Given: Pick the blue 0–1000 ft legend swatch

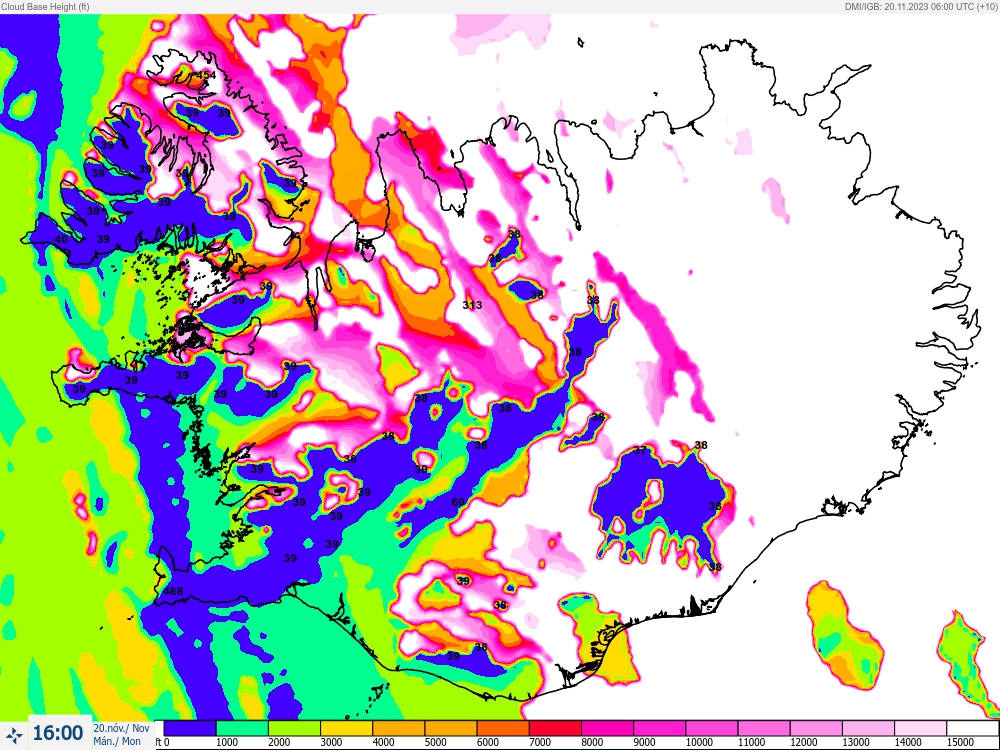Looking at the screenshot, I should pos(189,728).
